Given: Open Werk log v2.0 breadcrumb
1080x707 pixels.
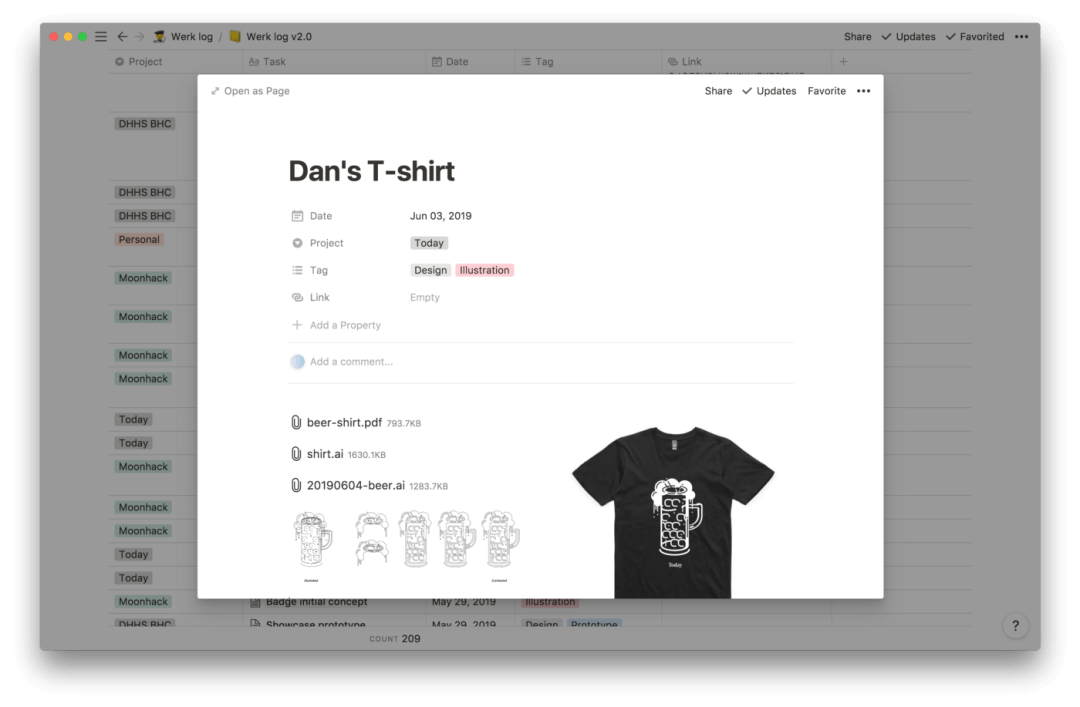Looking at the screenshot, I should pos(279,37).
